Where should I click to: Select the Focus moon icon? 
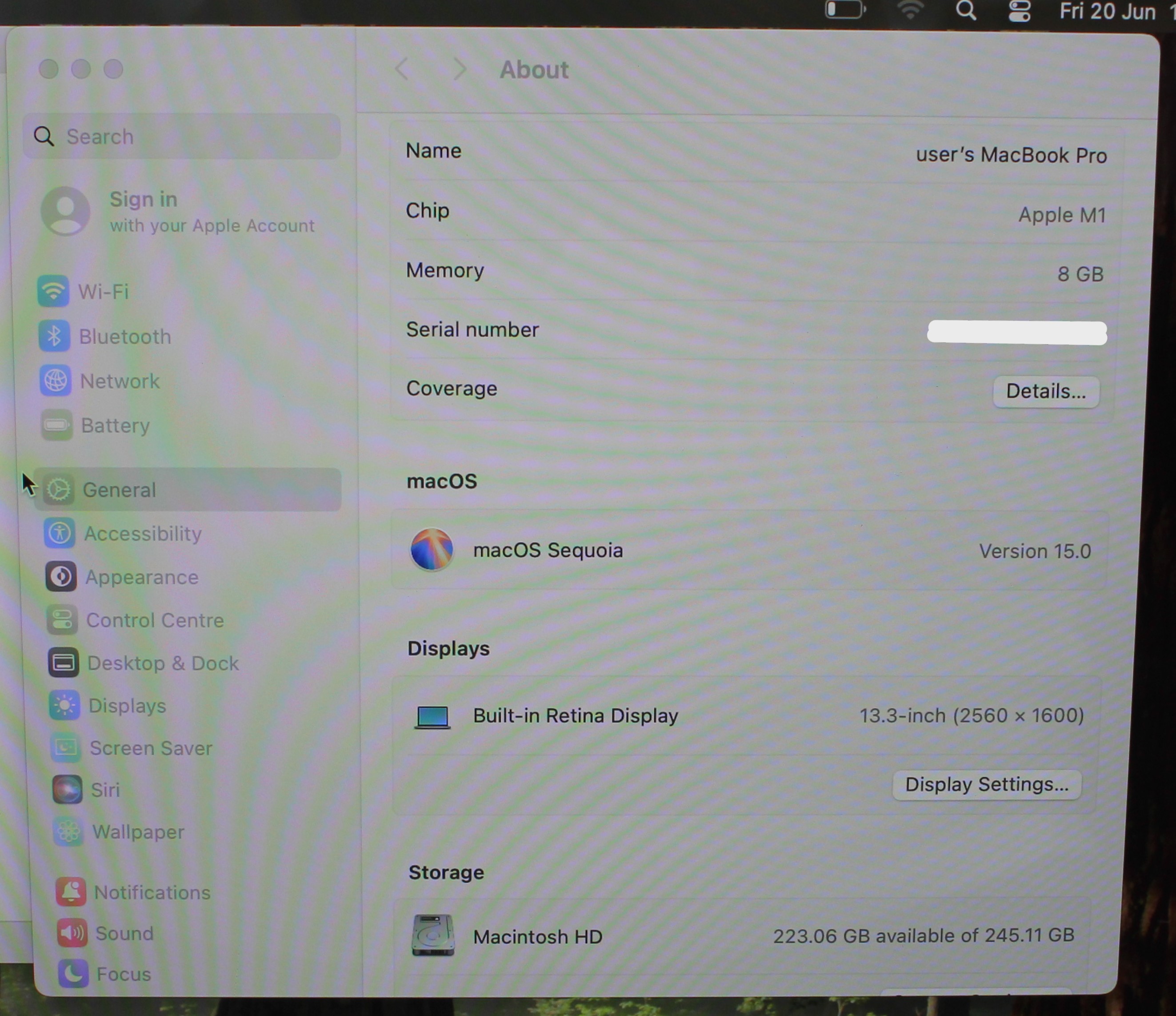[x=73, y=973]
